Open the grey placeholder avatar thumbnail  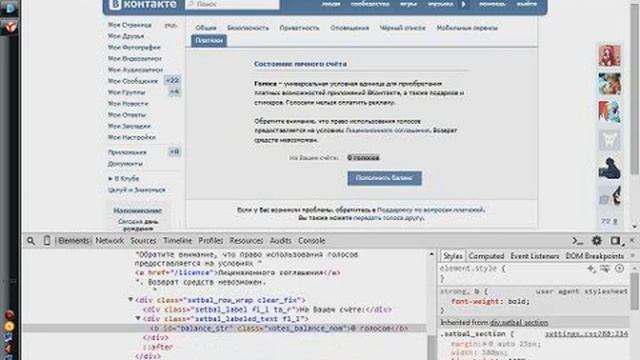609,140
